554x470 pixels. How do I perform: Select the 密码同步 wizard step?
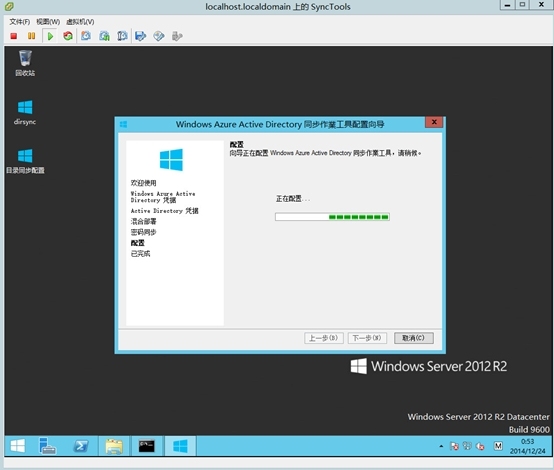[x=143, y=232]
